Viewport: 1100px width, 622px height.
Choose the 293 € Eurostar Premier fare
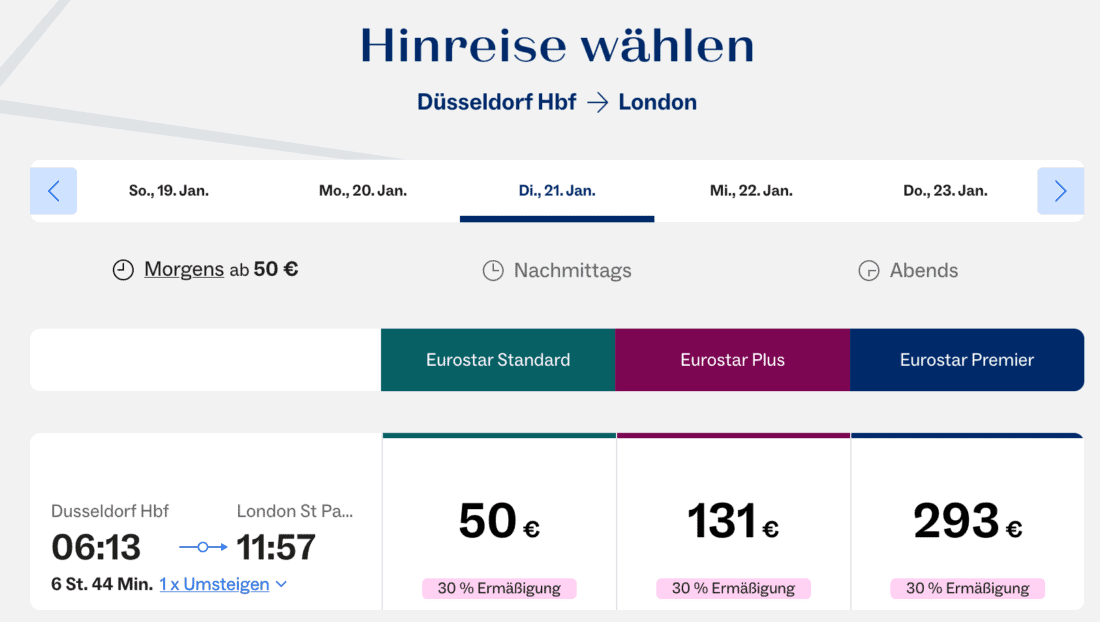[967, 523]
